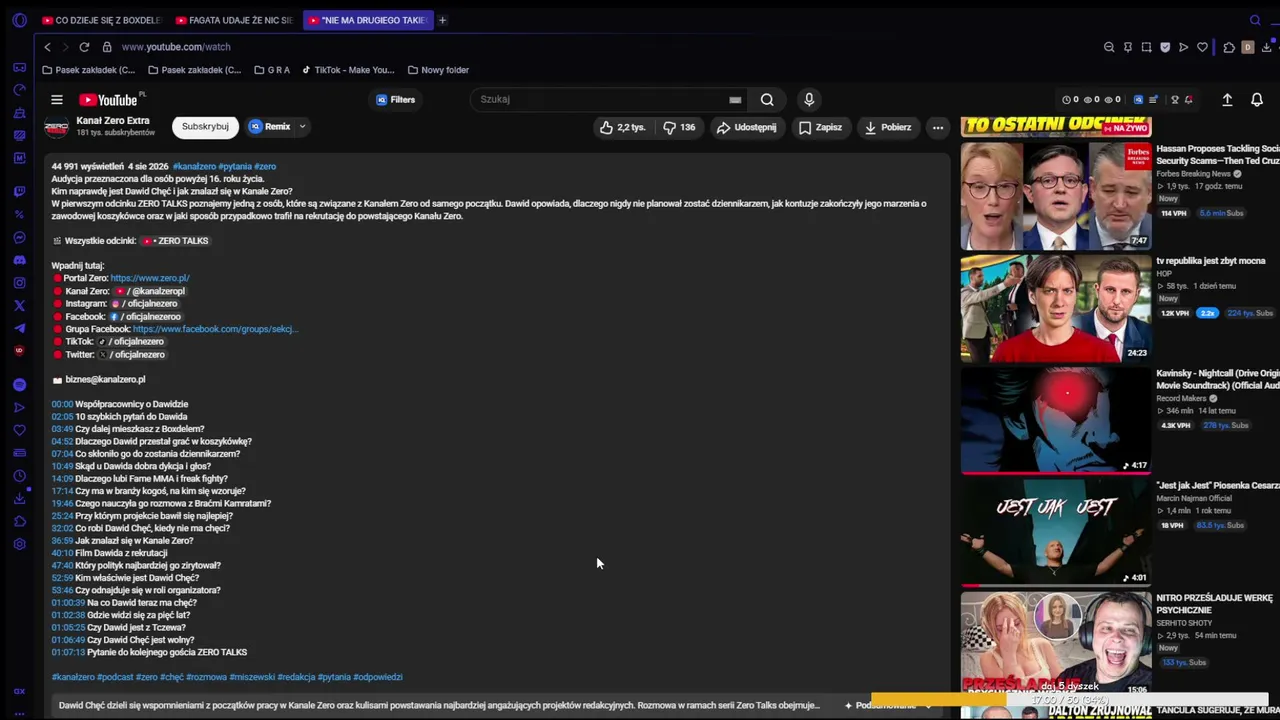Toggle the ad blocker shield icon
This screenshot has width=1280, height=720.
point(1165,47)
